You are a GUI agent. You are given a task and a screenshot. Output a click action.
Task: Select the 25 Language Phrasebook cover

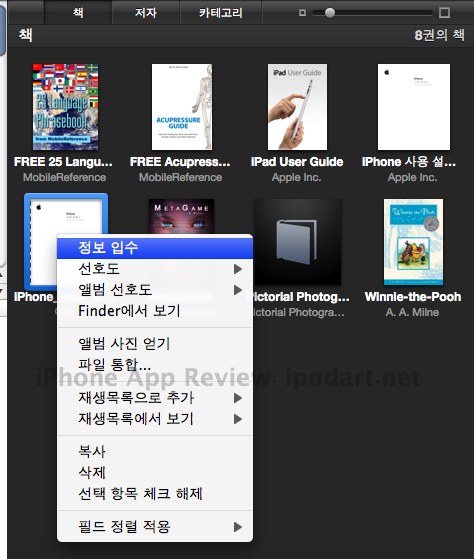[65, 107]
